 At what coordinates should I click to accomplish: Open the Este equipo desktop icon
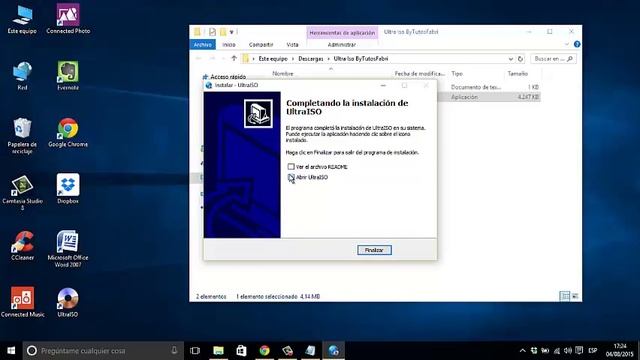pos(22,20)
